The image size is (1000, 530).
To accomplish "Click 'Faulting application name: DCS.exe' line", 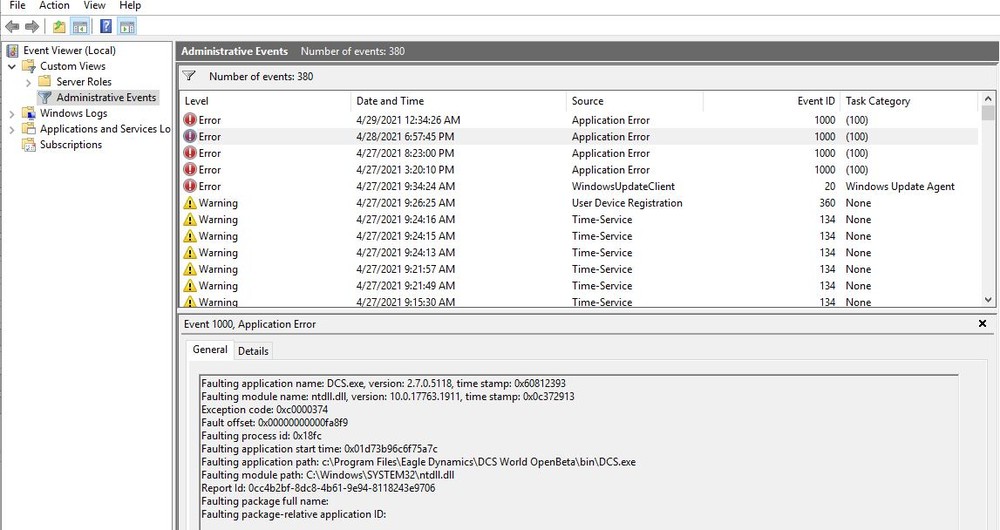I will [383, 383].
